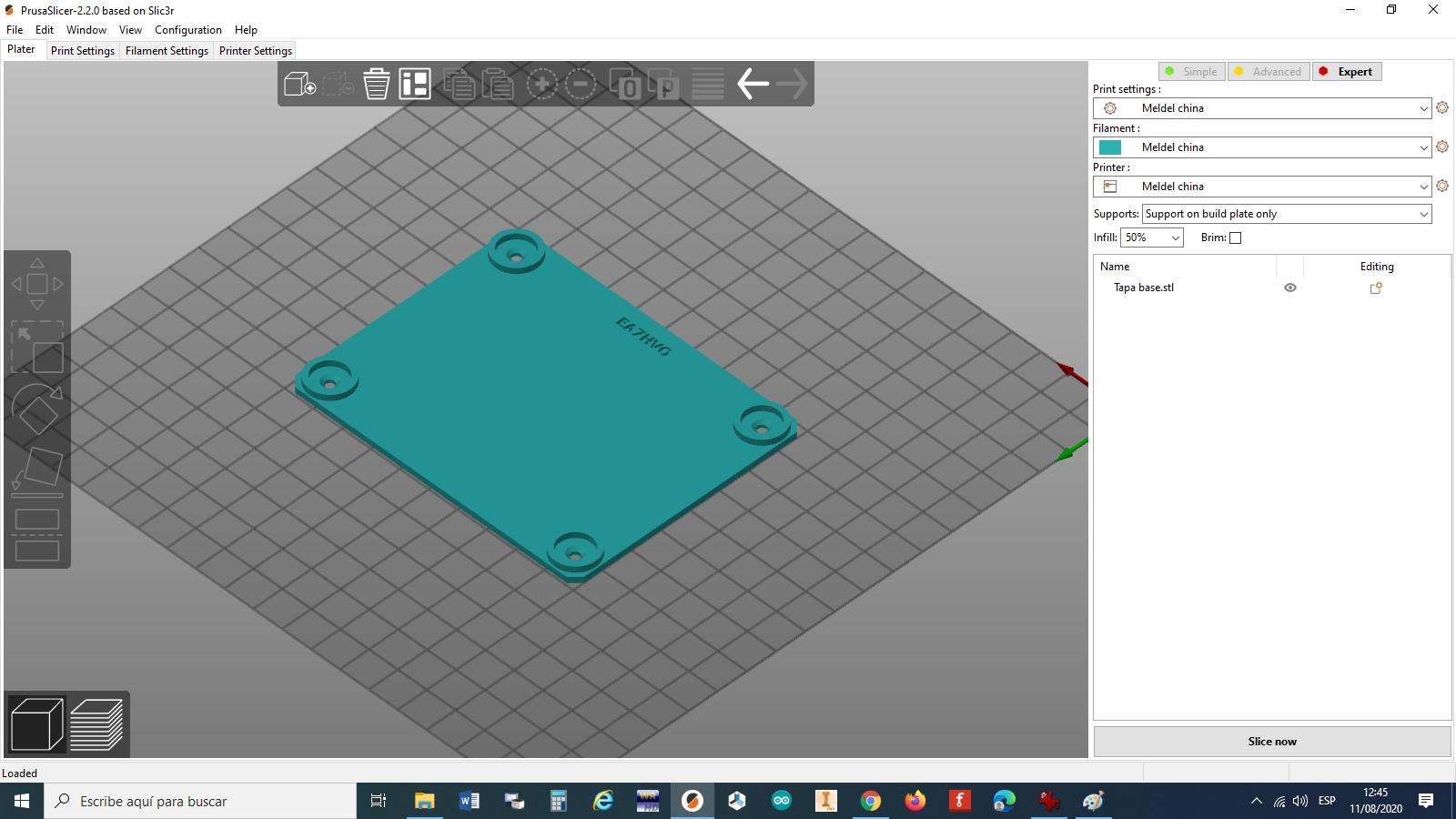Open the Windows Start menu
The image size is (1456, 819).
(x=22, y=801)
